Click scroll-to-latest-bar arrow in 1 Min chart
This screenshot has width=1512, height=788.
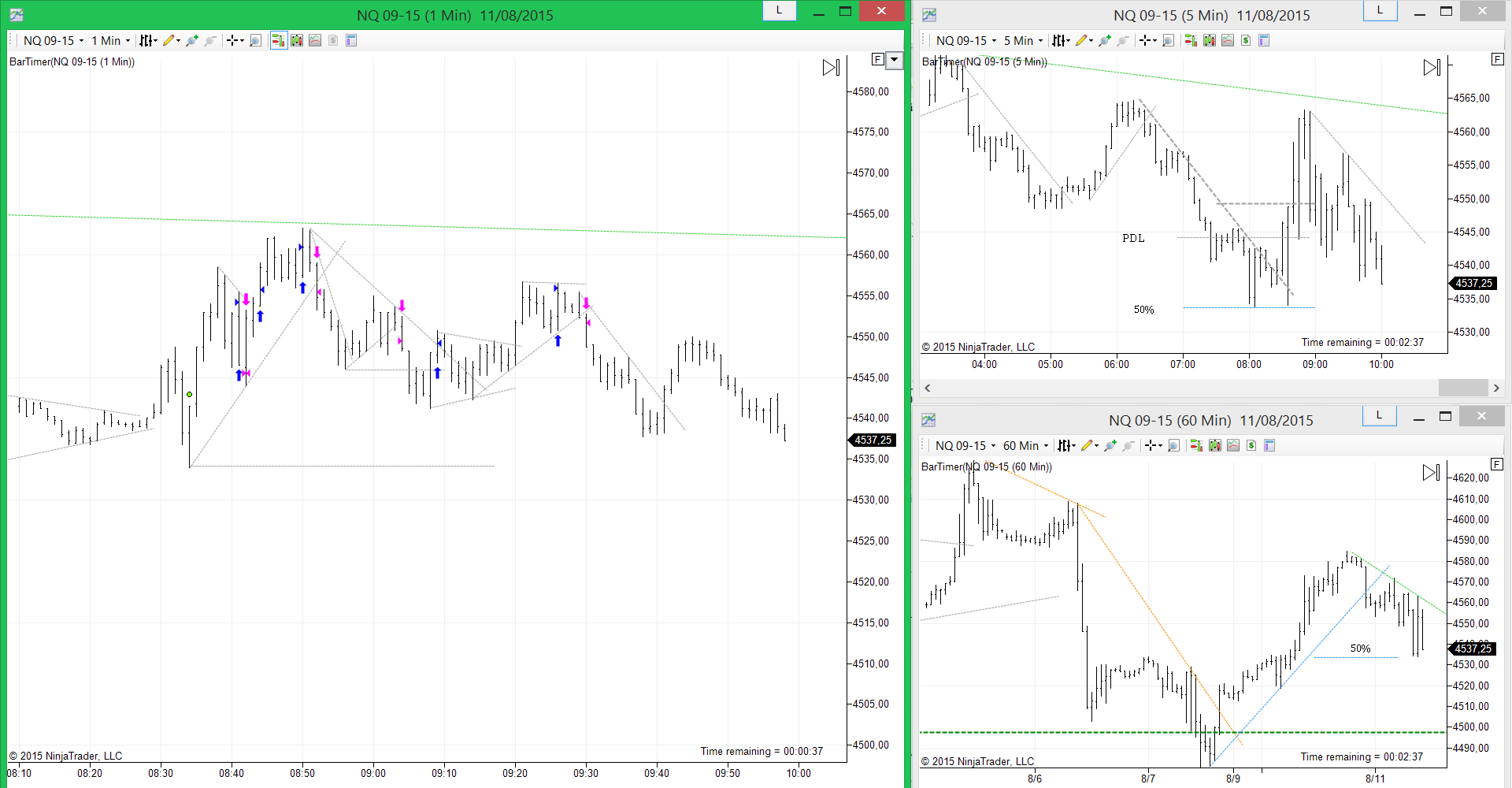tap(832, 68)
